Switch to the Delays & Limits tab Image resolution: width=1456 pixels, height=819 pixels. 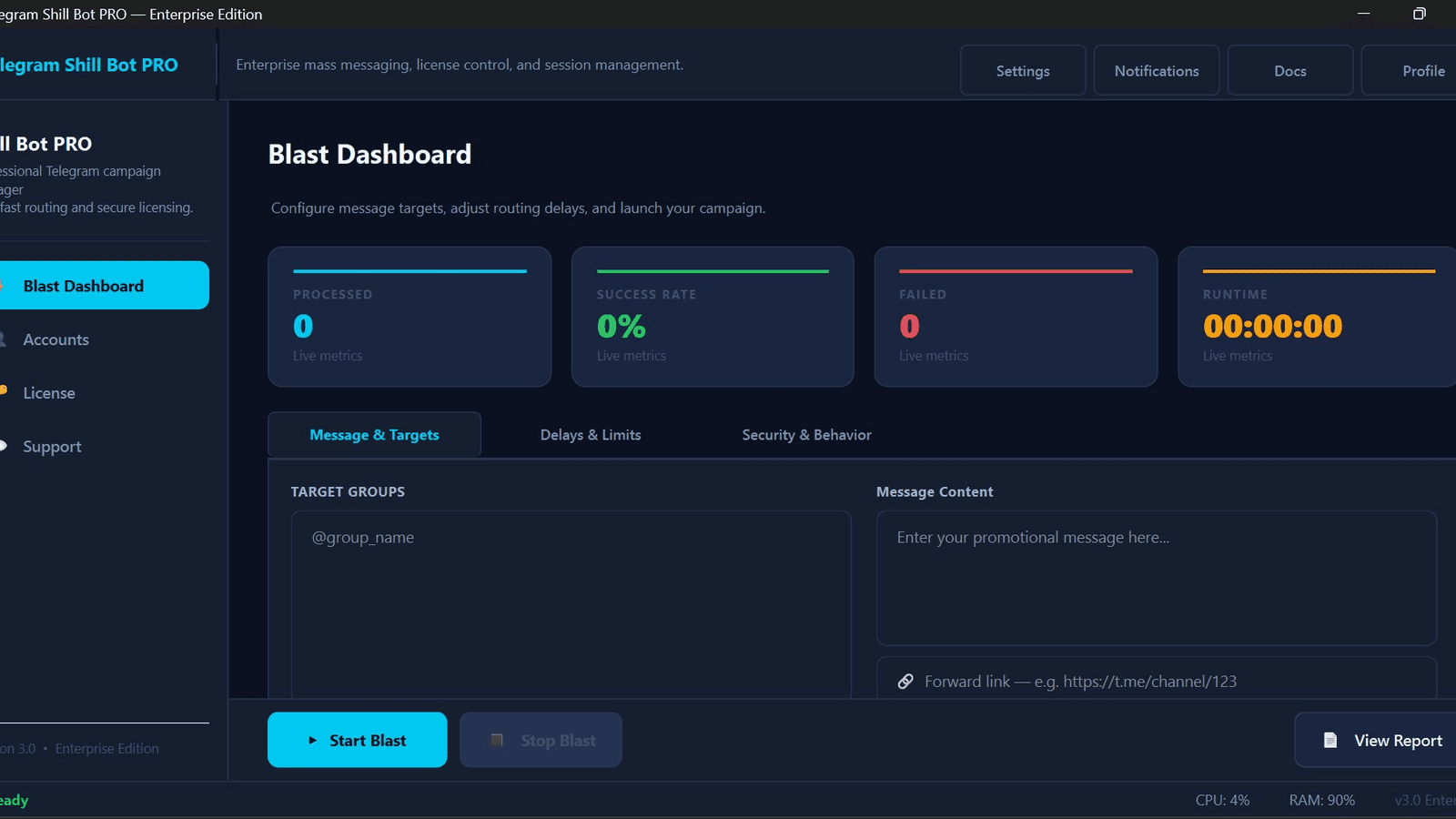tap(591, 435)
